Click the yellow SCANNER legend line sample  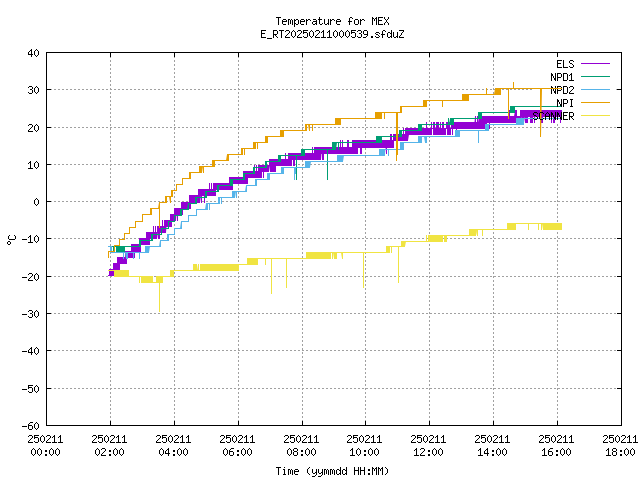point(595,116)
